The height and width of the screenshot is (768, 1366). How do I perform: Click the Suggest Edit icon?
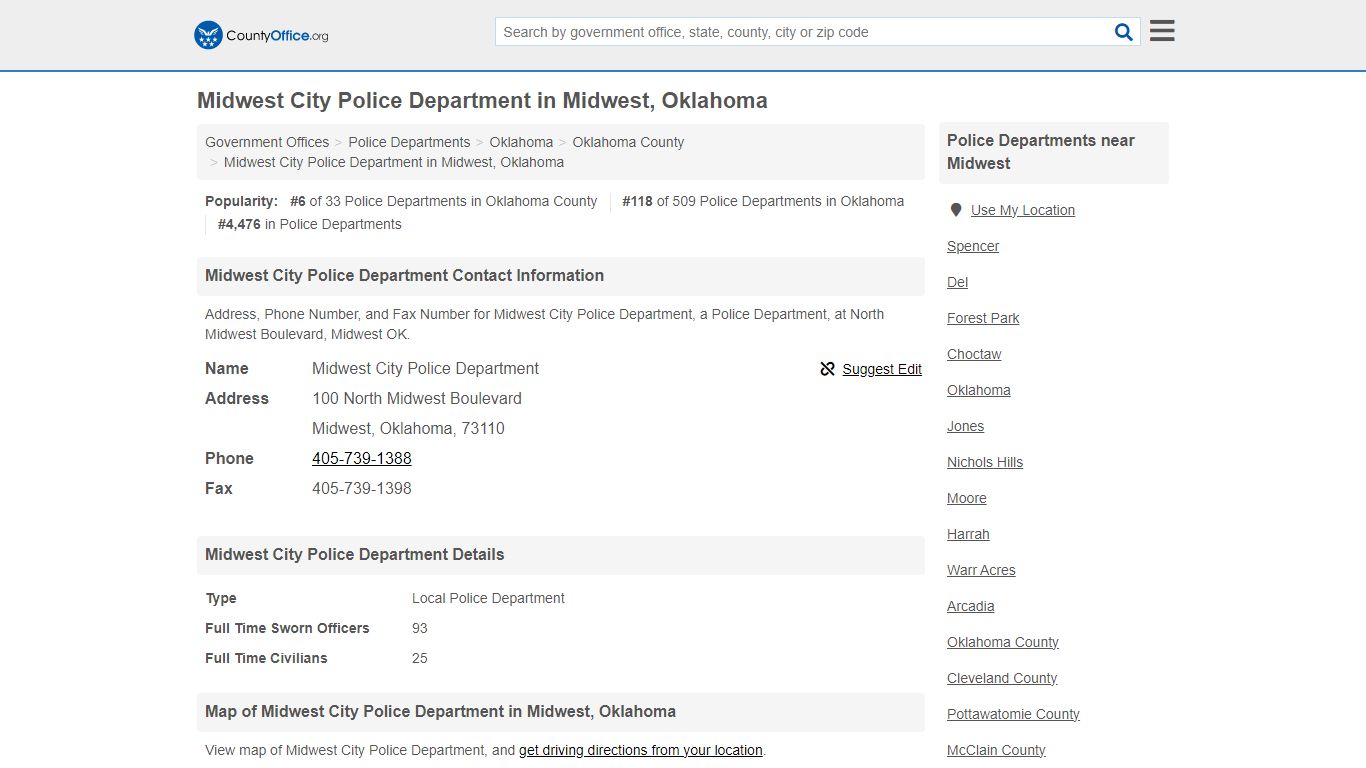[827, 369]
